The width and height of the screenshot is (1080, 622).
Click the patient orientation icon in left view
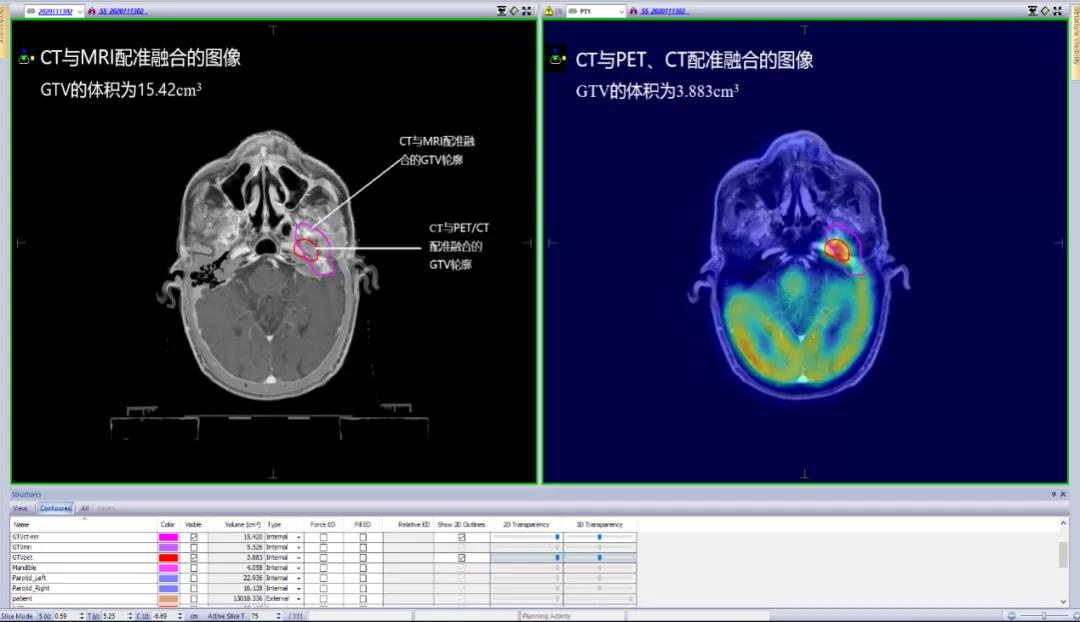(26, 58)
